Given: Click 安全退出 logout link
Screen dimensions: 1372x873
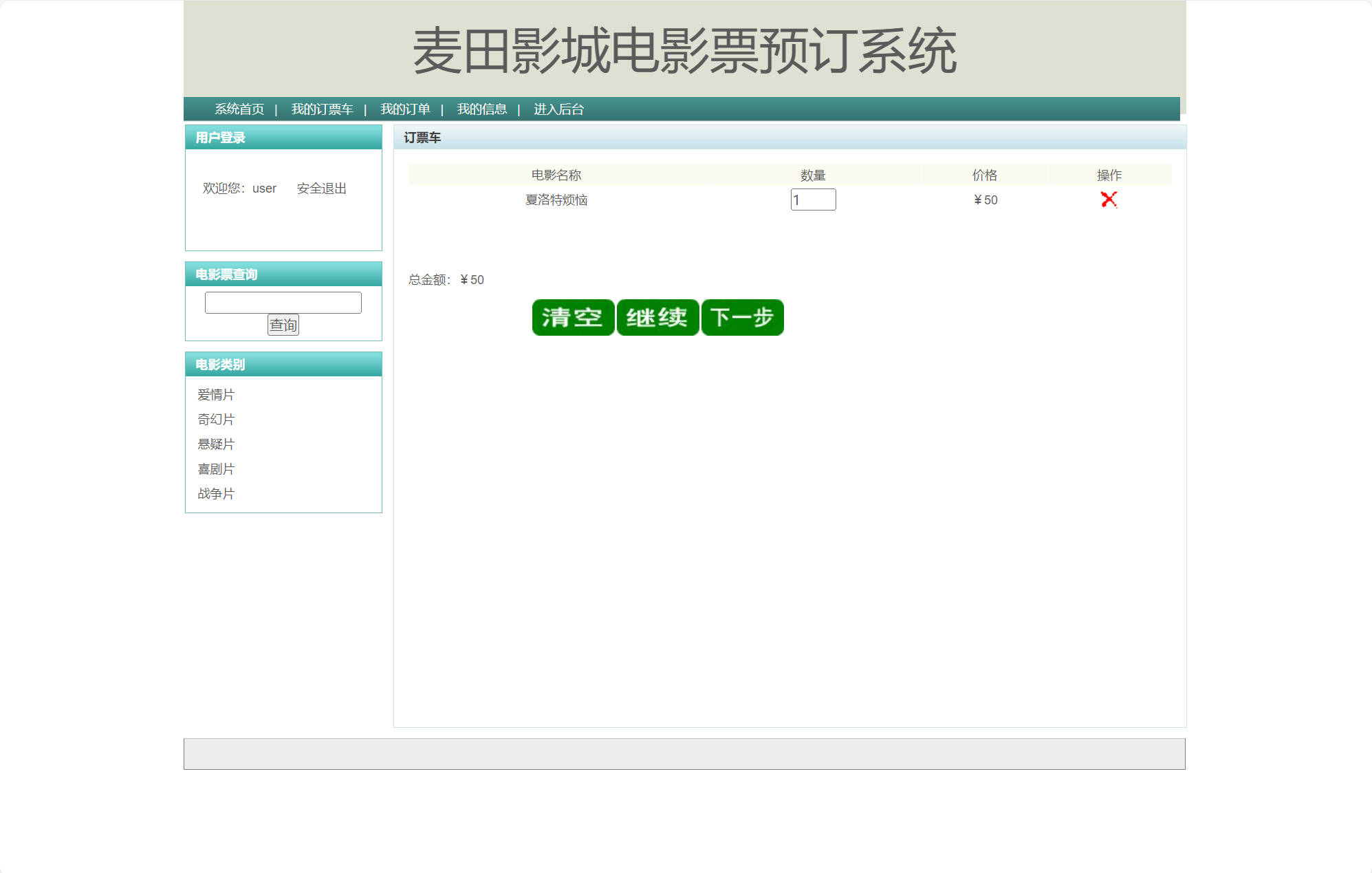Looking at the screenshot, I should (x=321, y=188).
